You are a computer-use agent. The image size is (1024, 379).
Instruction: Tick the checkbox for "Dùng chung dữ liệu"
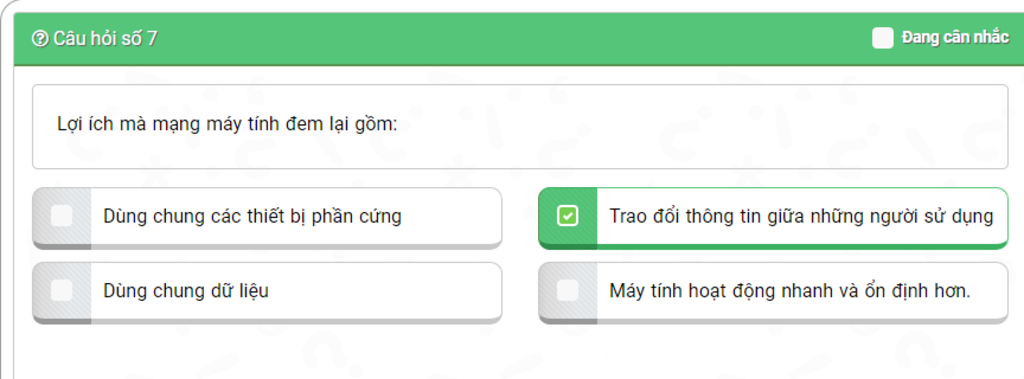pyautogui.click(x=61, y=290)
